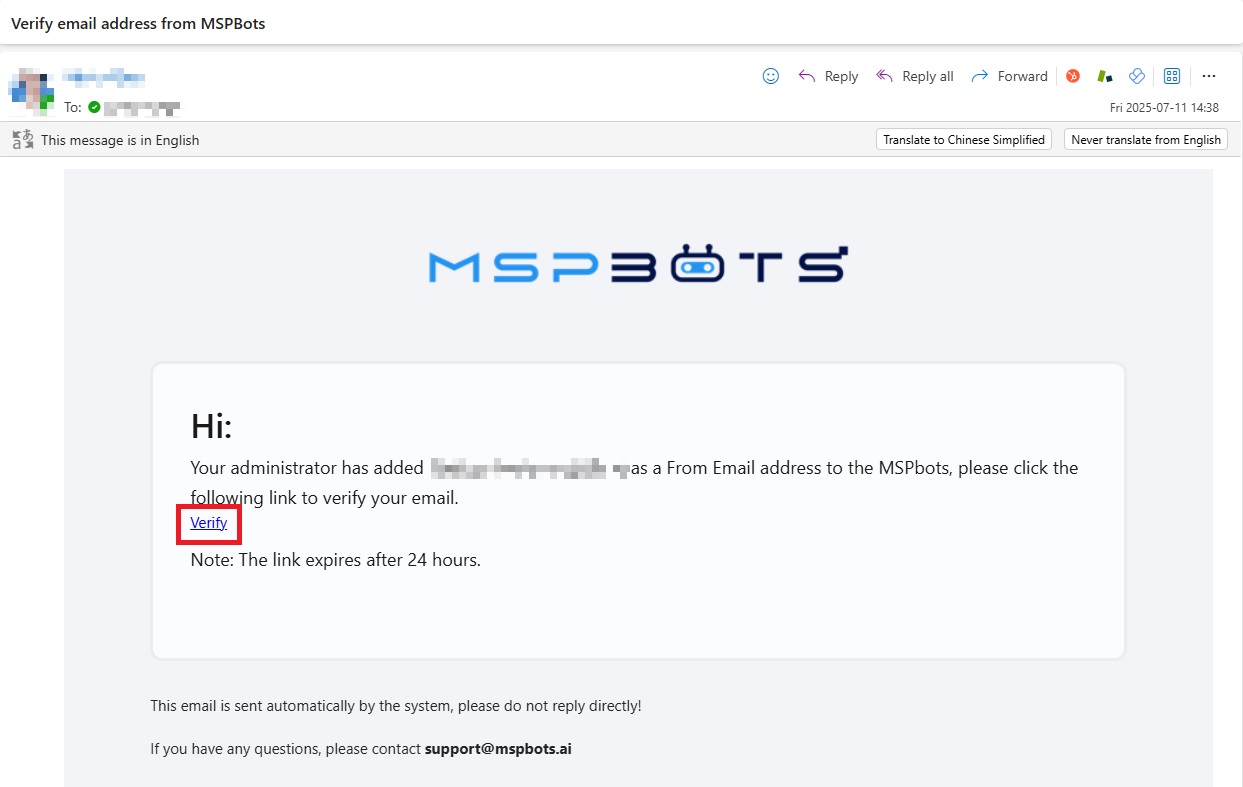Click the email received timestamp
The width and height of the screenshot is (1243, 787).
point(1166,107)
